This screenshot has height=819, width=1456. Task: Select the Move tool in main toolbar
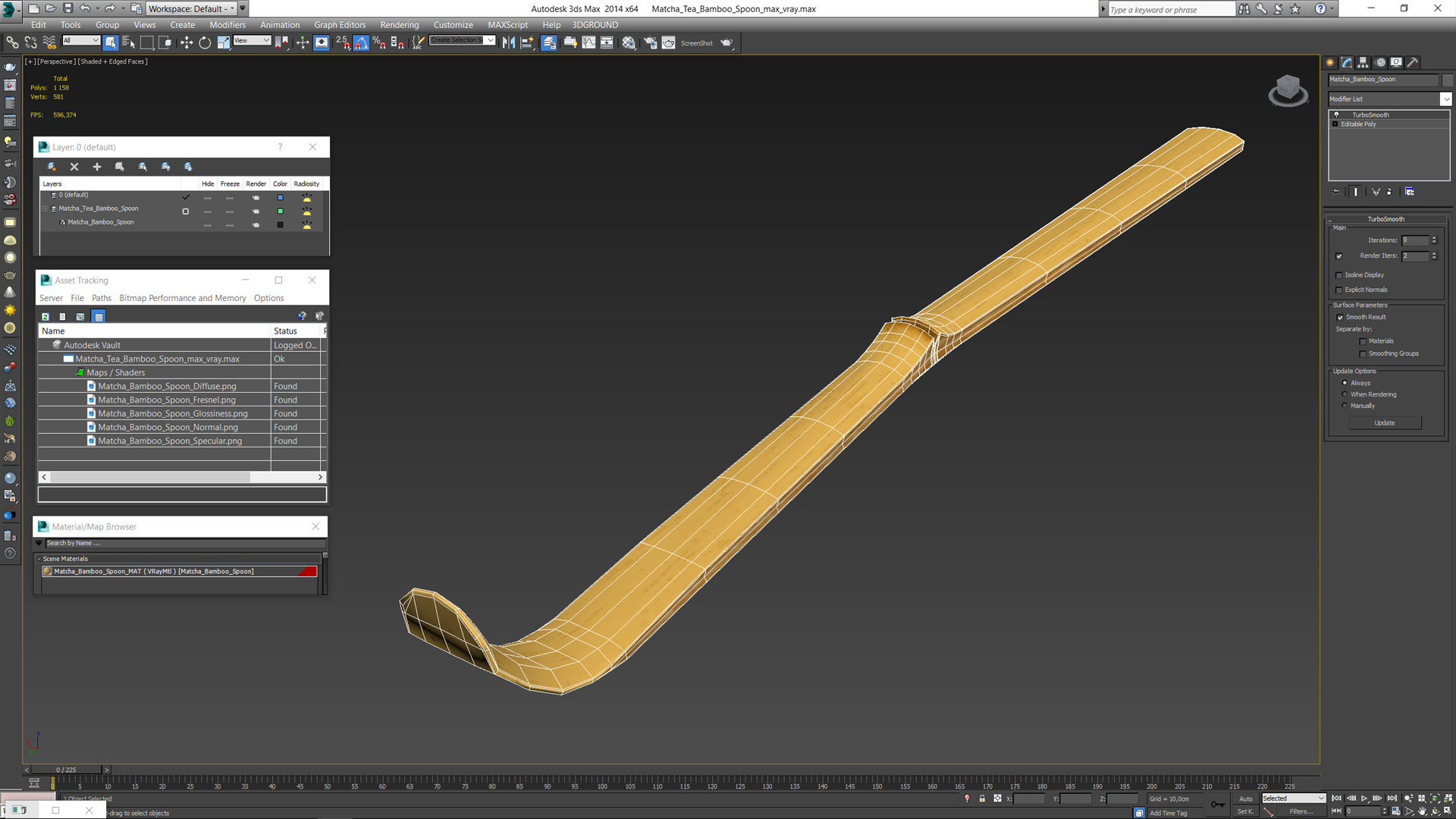[187, 43]
